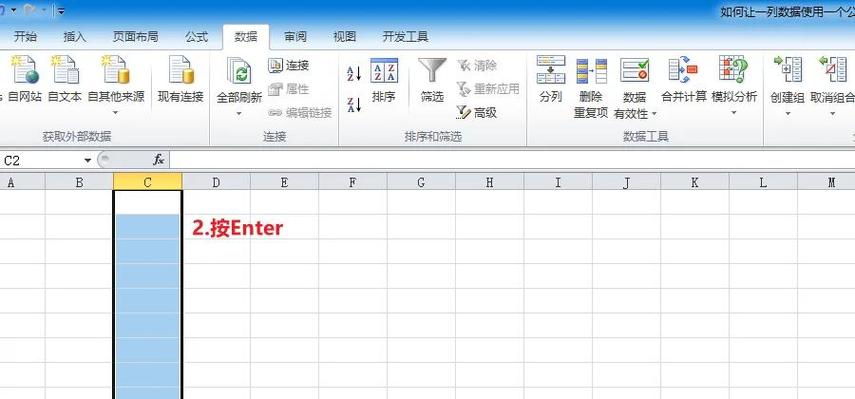855x399 pixels.
Task: Click the Data Validation (数据有效性) icon
Action: 634,71
